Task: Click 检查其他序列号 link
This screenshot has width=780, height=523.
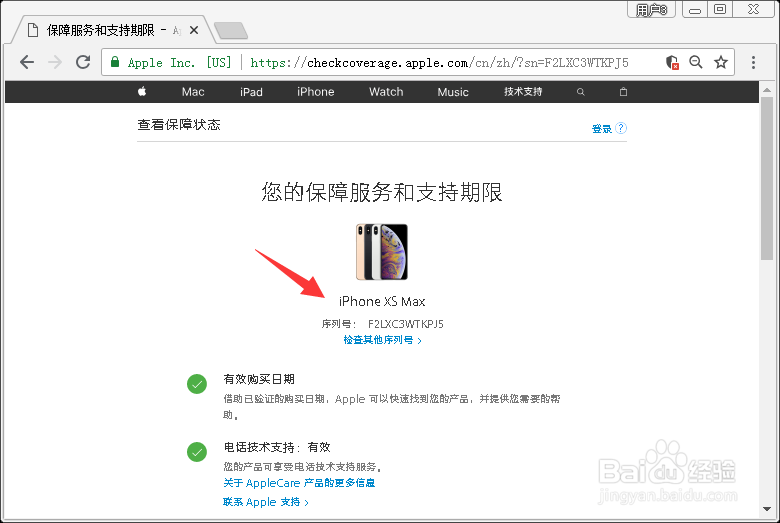Action: pyautogui.click(x=383, y=340)
